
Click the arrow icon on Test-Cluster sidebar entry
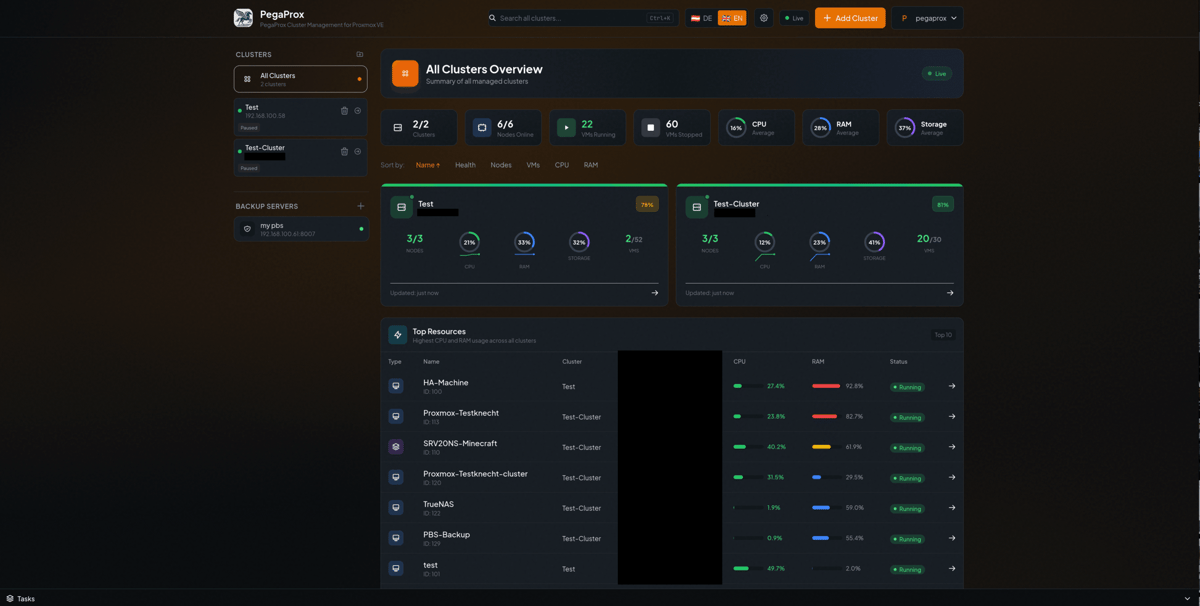[x=358, y=152]
